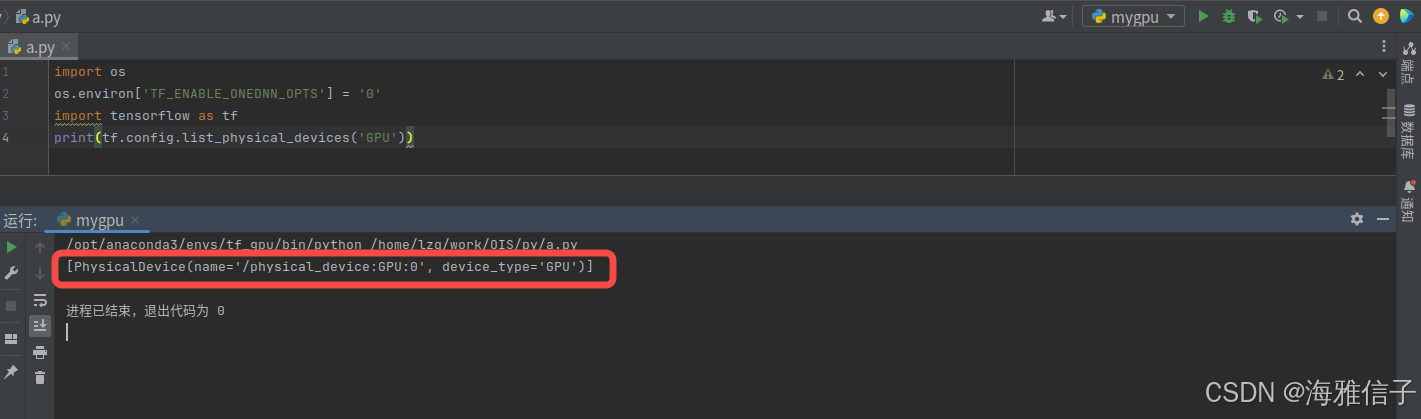Open run settings via the wrench icon

pyautogui.click(x=12, y=273)
